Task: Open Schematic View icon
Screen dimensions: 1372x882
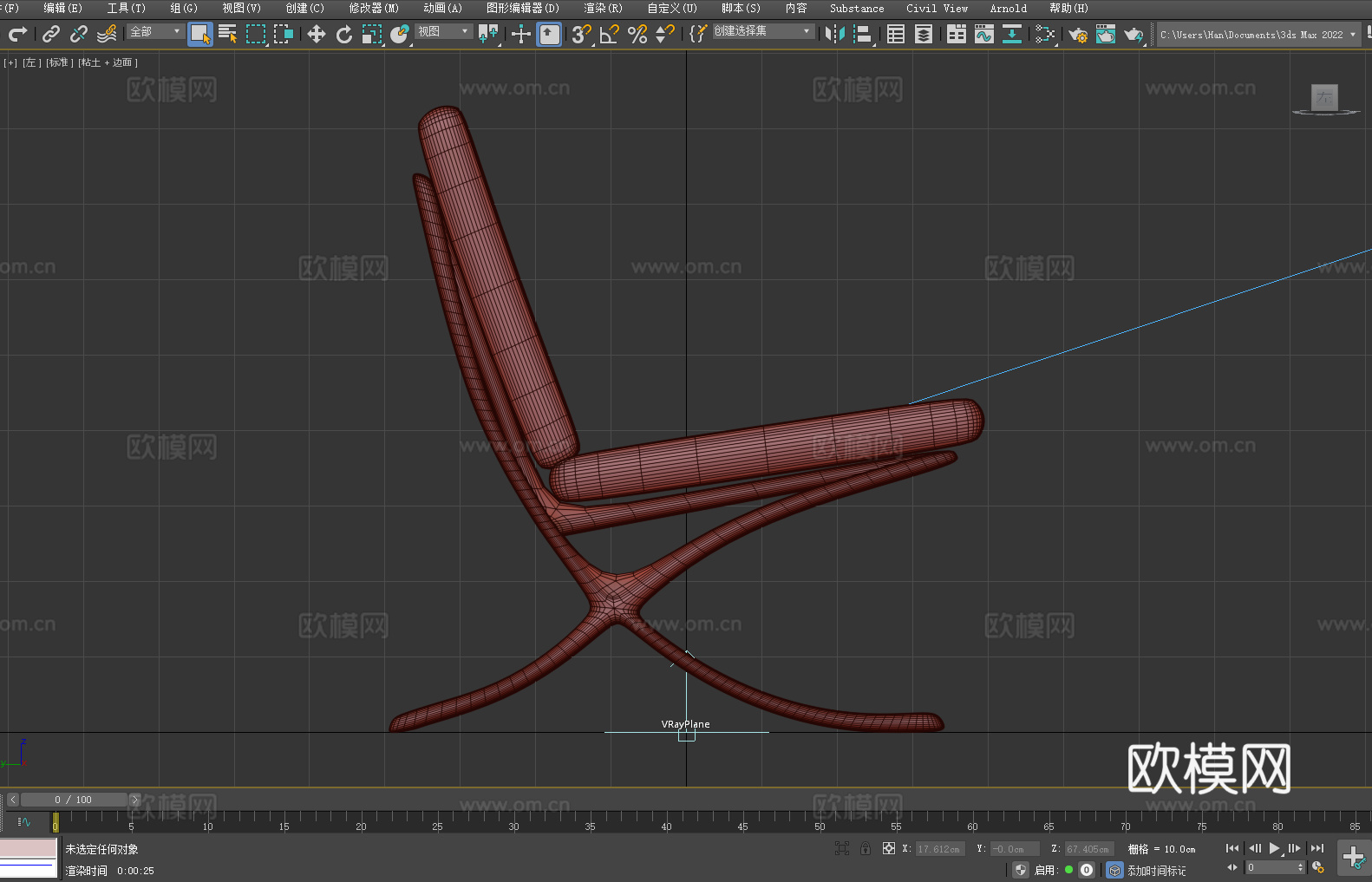Action: click(1045, 34)
